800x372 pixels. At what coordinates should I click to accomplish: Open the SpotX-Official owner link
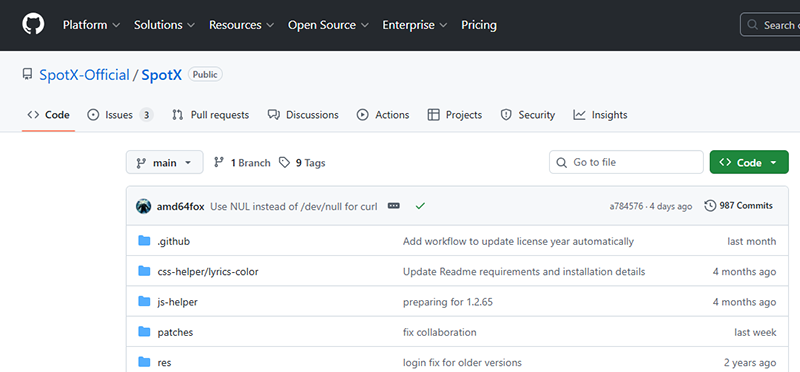[x=84, y=75]
